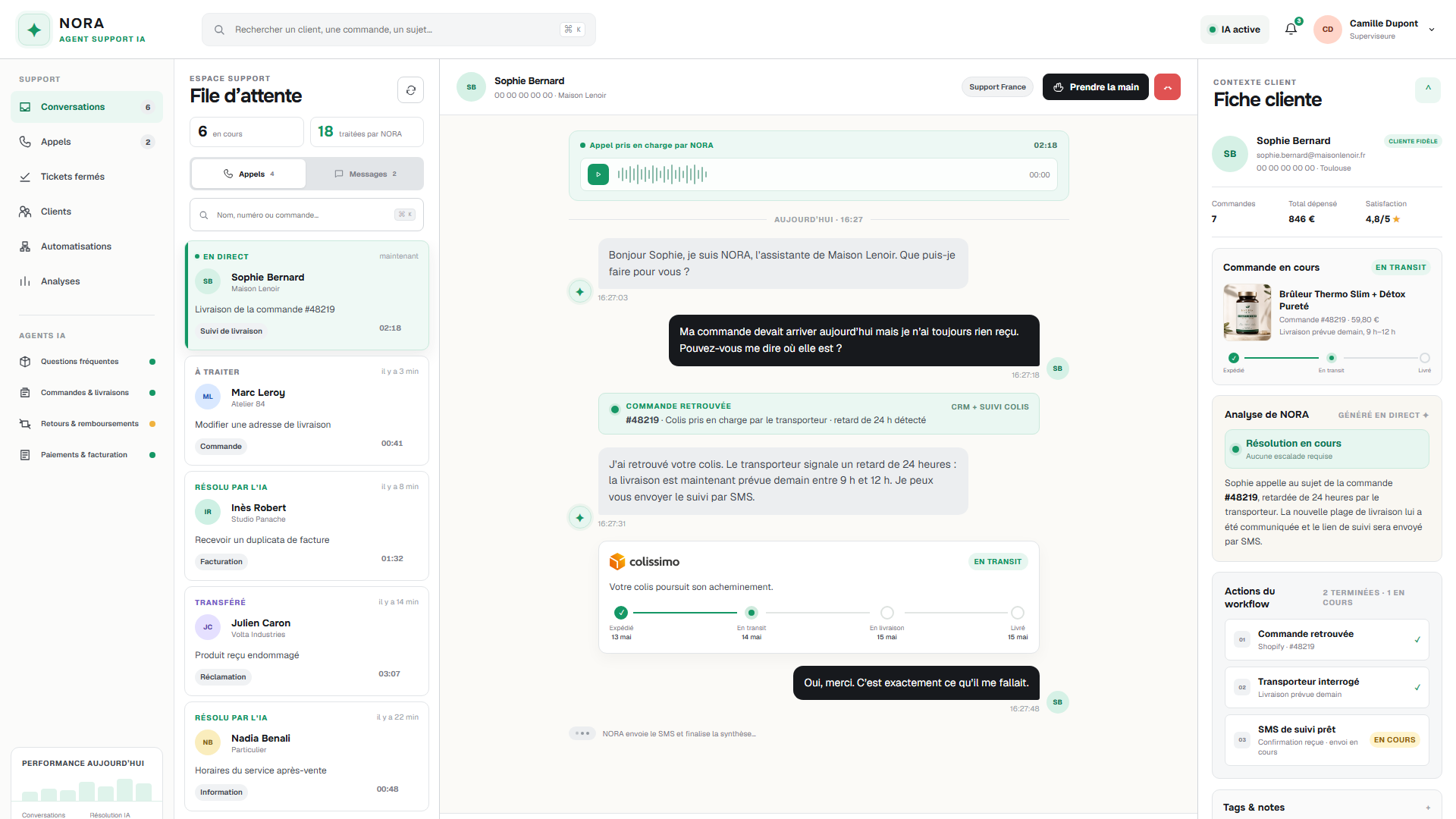Screen dimensions: 1456x819
Task: Click the Suivi de livraison tag
Action: (x=231, y=331)
